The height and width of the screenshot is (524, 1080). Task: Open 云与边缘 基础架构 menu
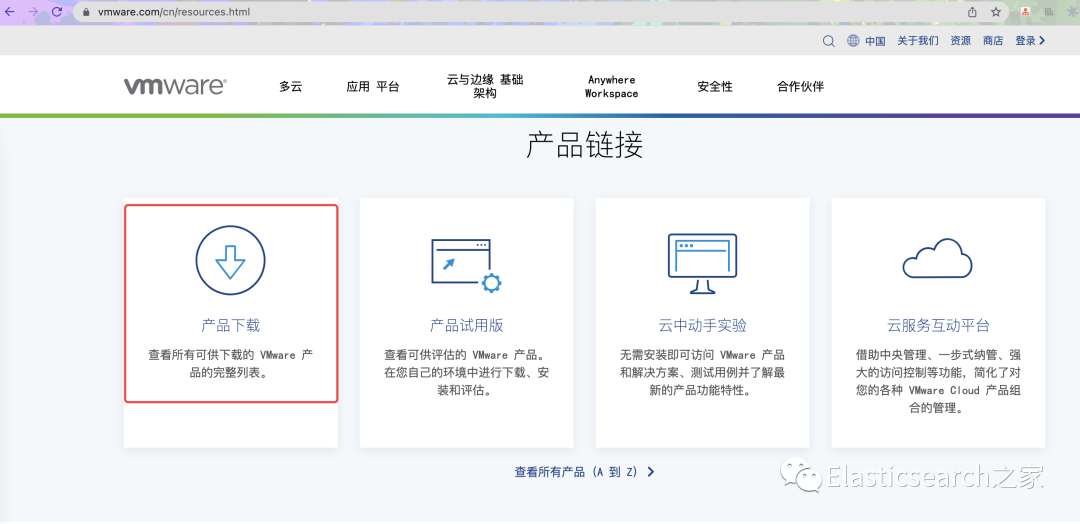(485, 87)
